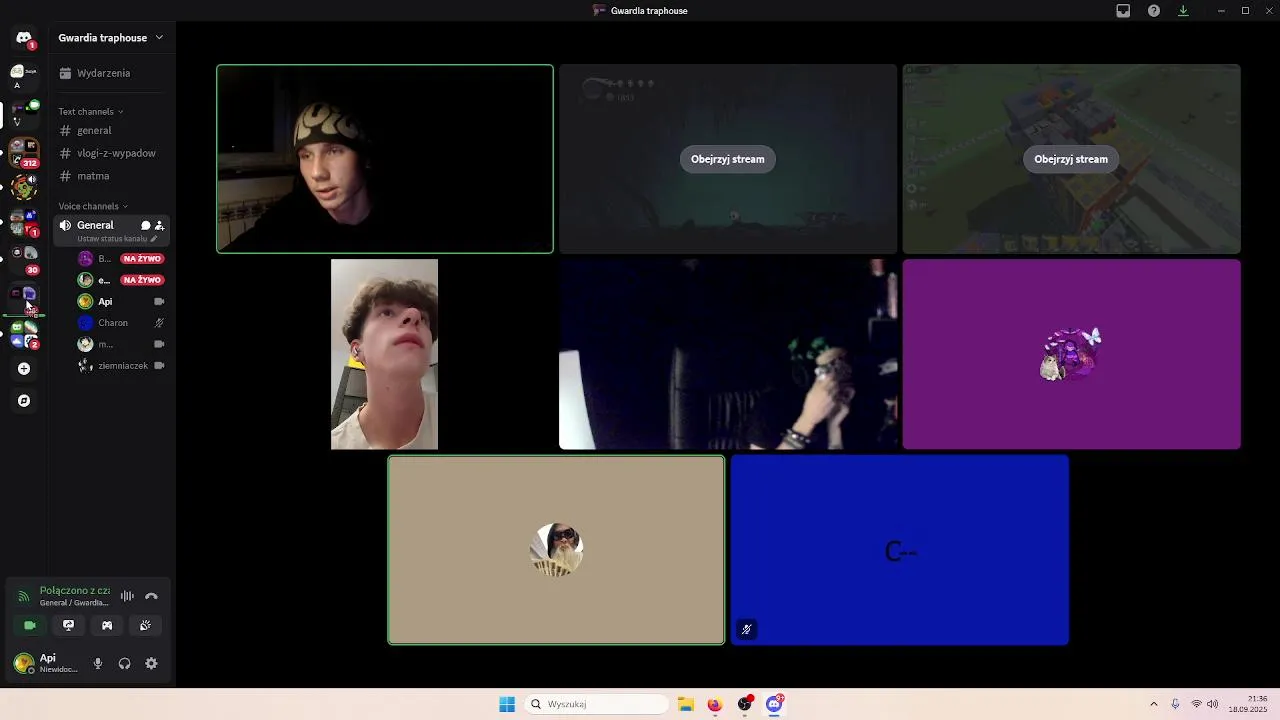Open server folder with 312 badge
This screenshot has height=720, width=1280.
point(24,153)
